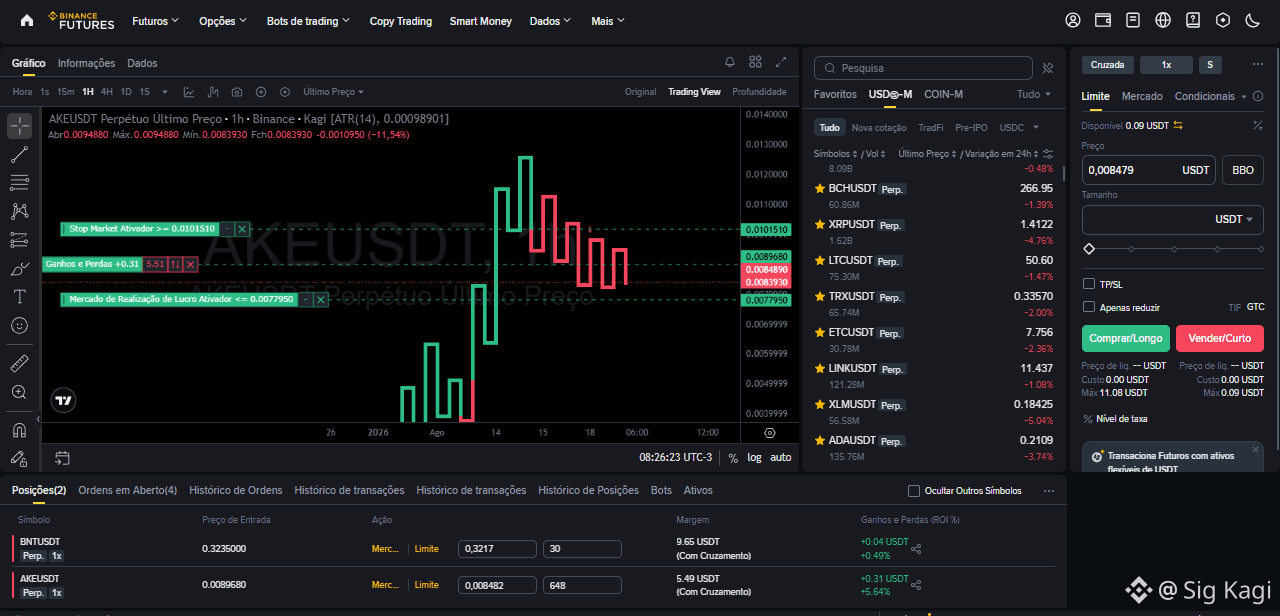Expand the Opções menu

tap(224, 20)
